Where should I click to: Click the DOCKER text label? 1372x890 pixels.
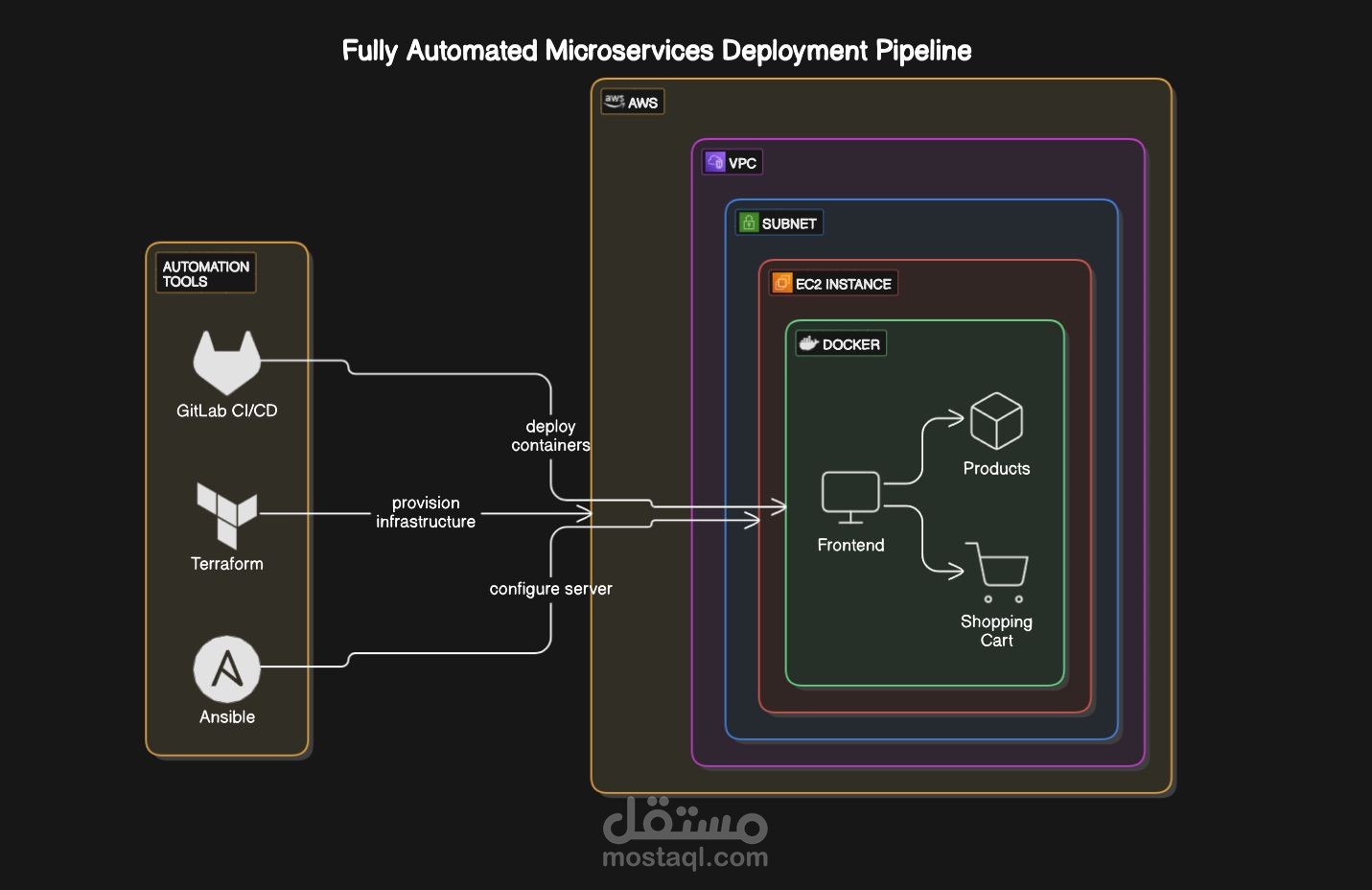pyautogui.click(x=851, y=344)
